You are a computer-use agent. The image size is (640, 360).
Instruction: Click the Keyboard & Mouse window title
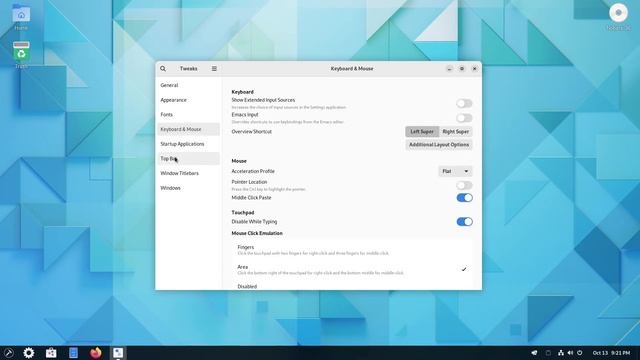tap(352, 69)
